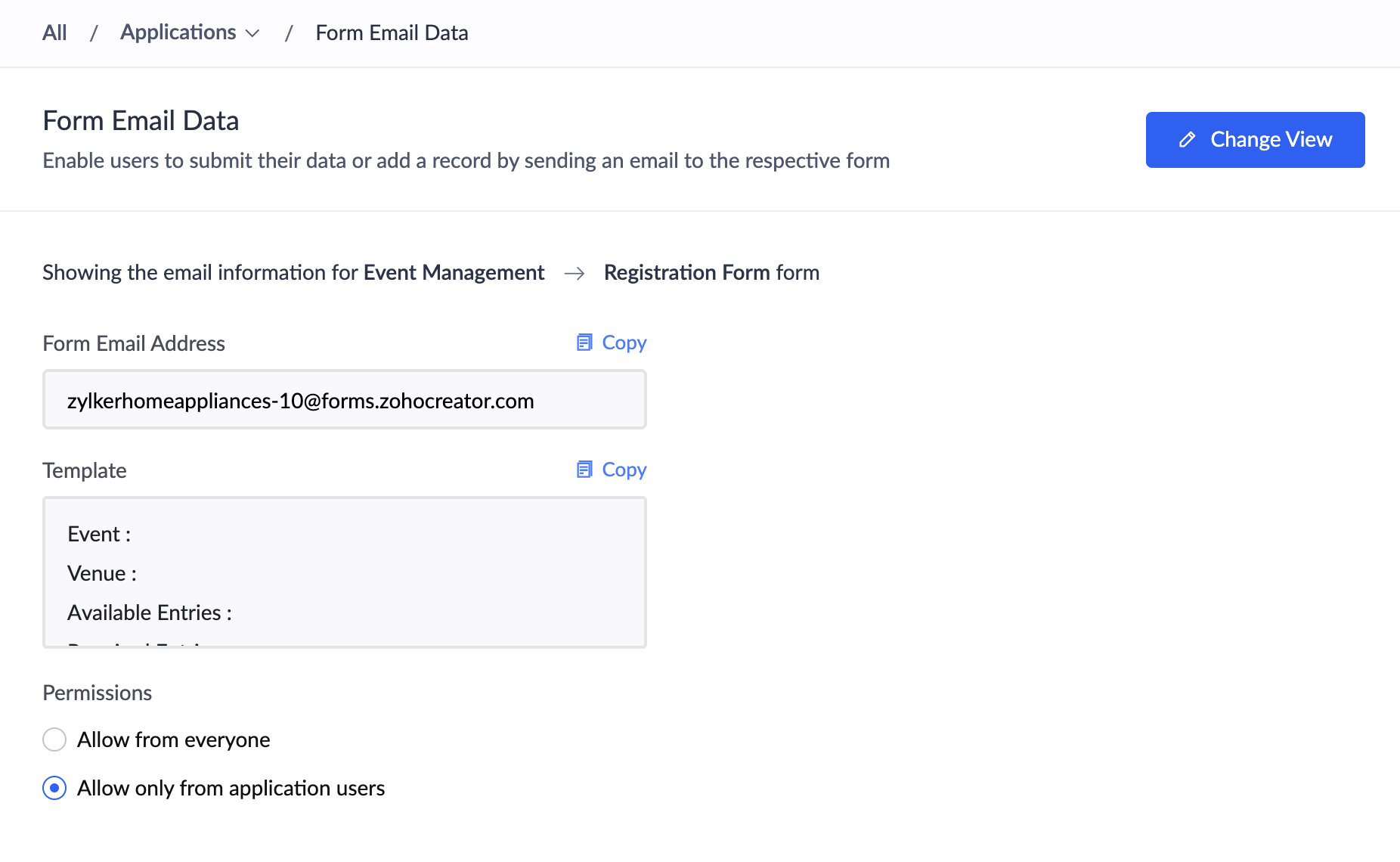
Task: Click the Event Management app name
Action: pyautogui.click(x=454, y=272)
